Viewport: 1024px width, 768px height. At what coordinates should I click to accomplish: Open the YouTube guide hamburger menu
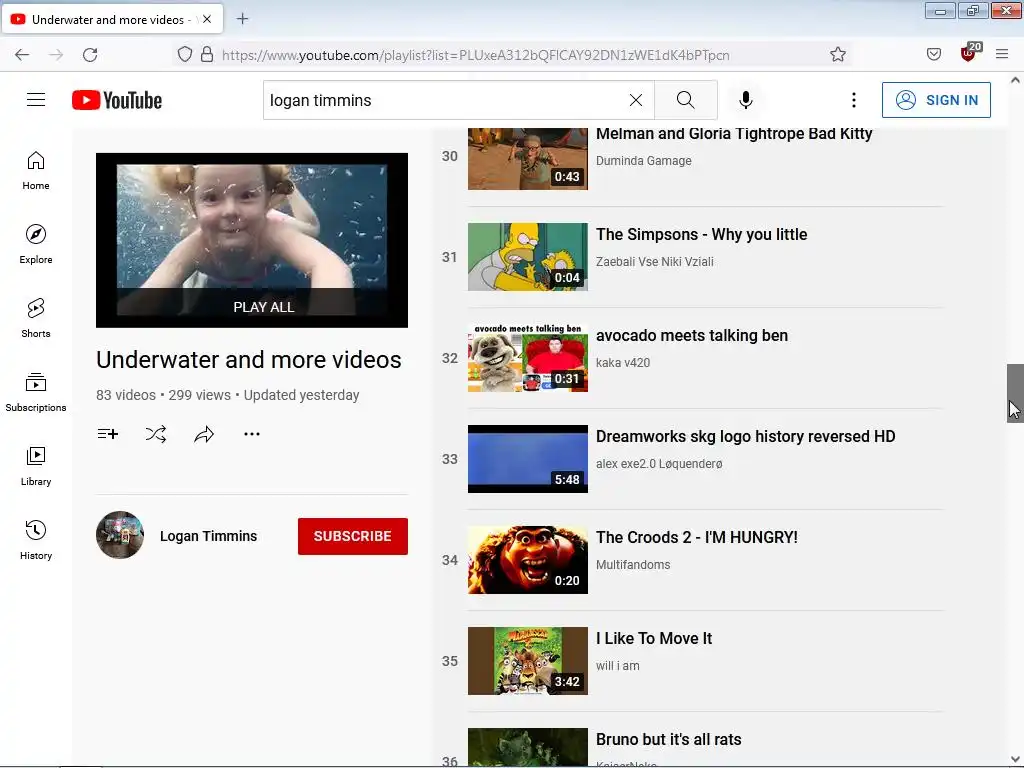(36, 100)
